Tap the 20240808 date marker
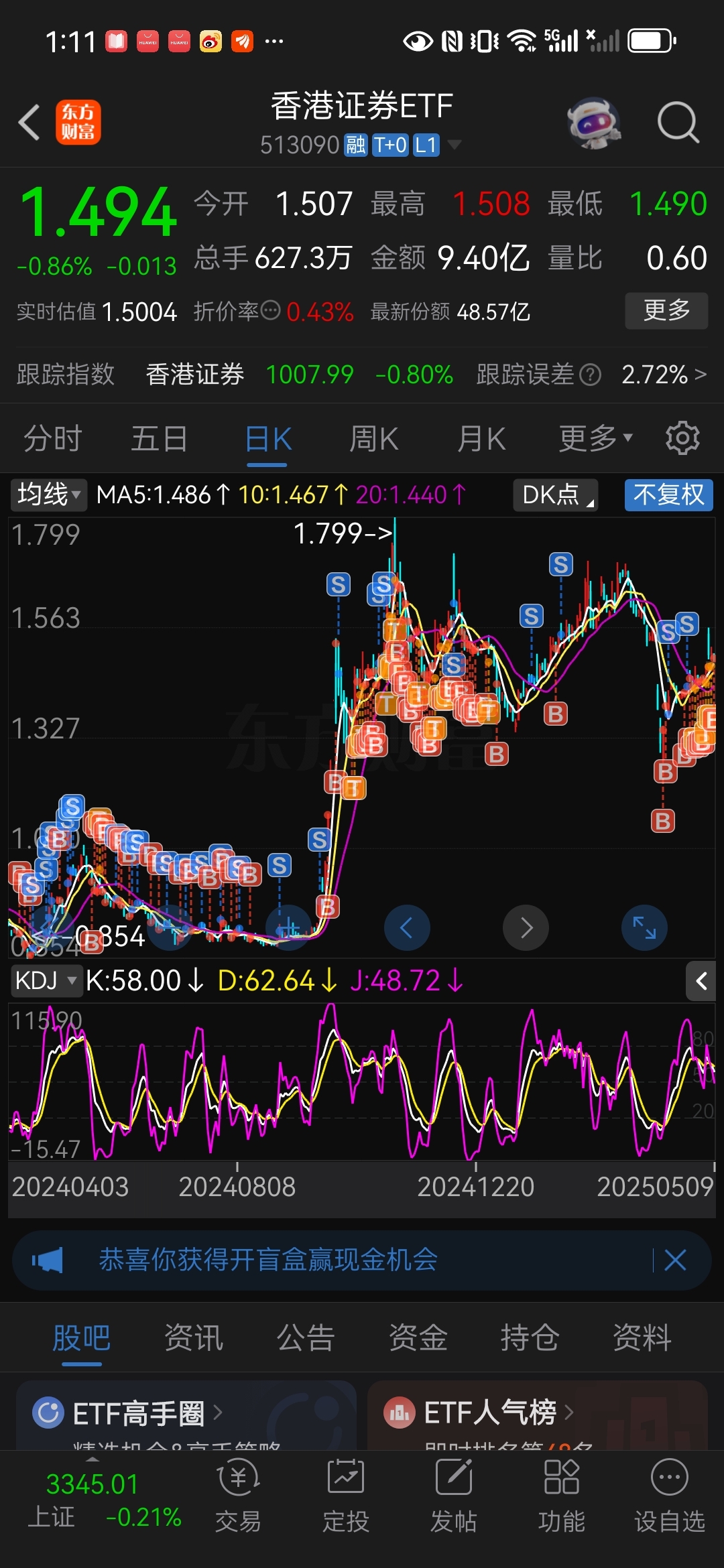This screenshot has height=1568, width=724. point(237,1187)
